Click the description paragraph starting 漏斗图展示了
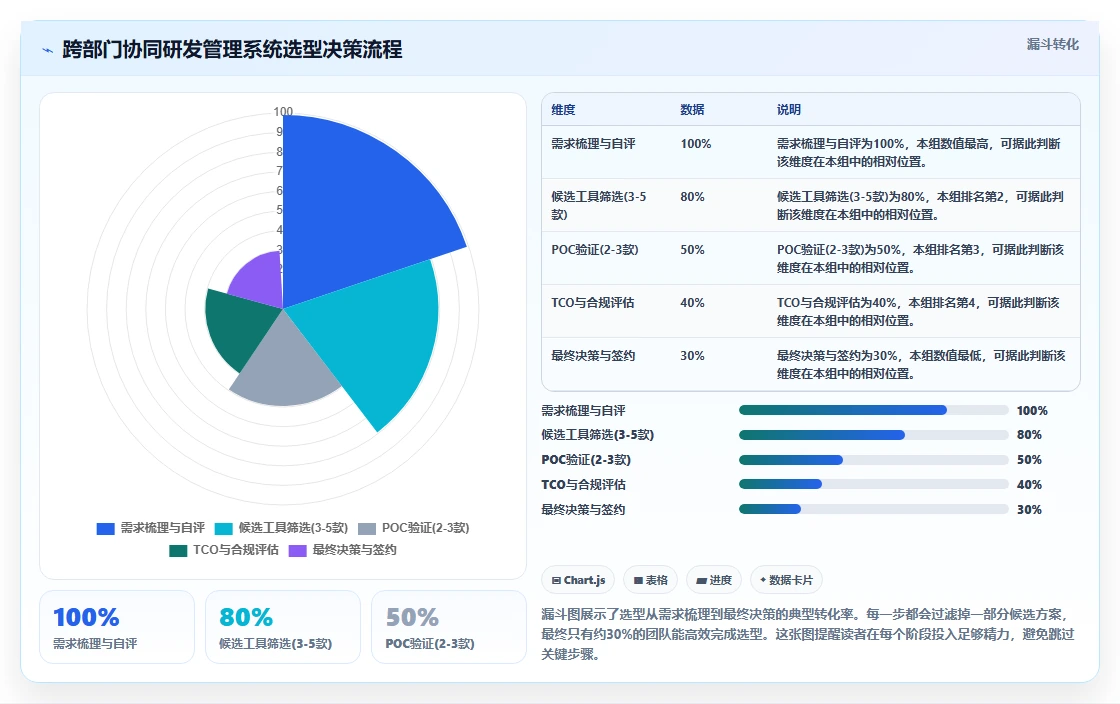 coord(808,634)
